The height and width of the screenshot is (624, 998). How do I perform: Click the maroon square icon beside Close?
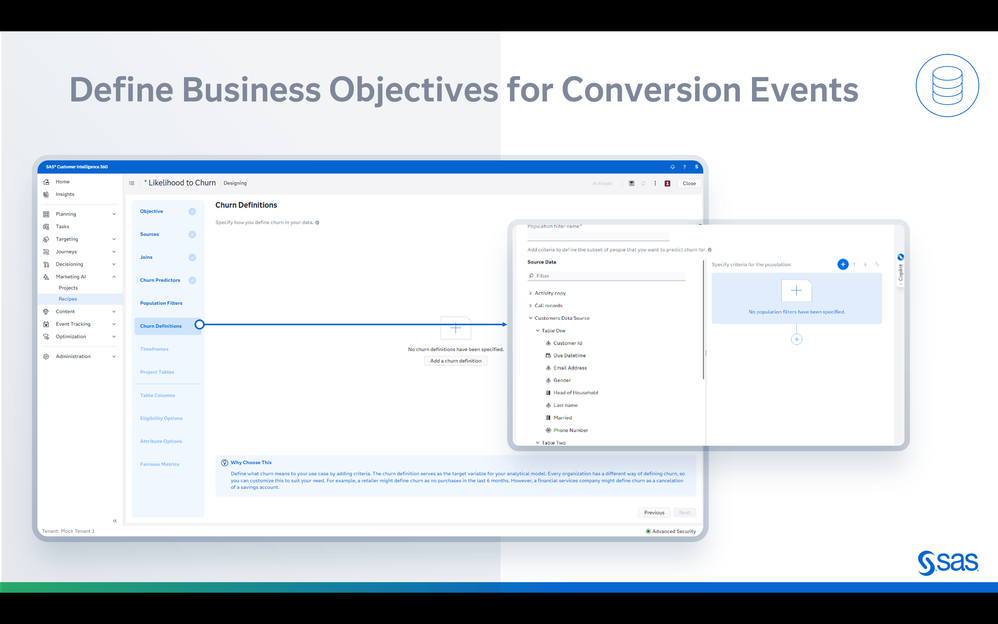pos(667,183)
